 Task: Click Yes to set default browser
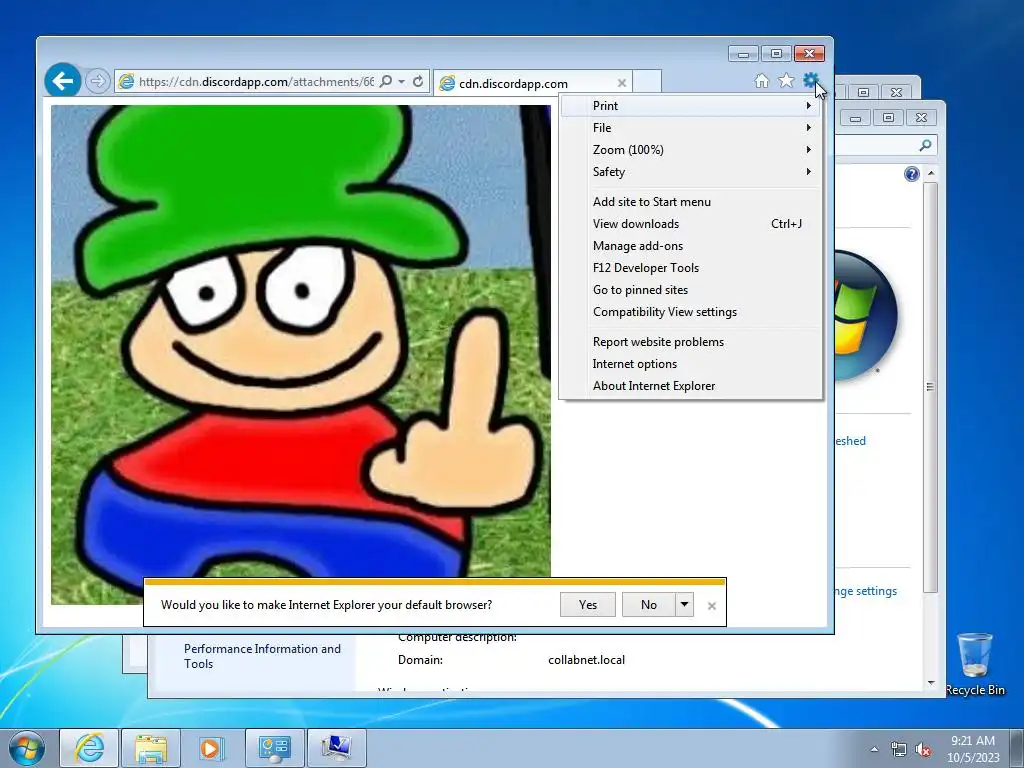coord(588,605)
